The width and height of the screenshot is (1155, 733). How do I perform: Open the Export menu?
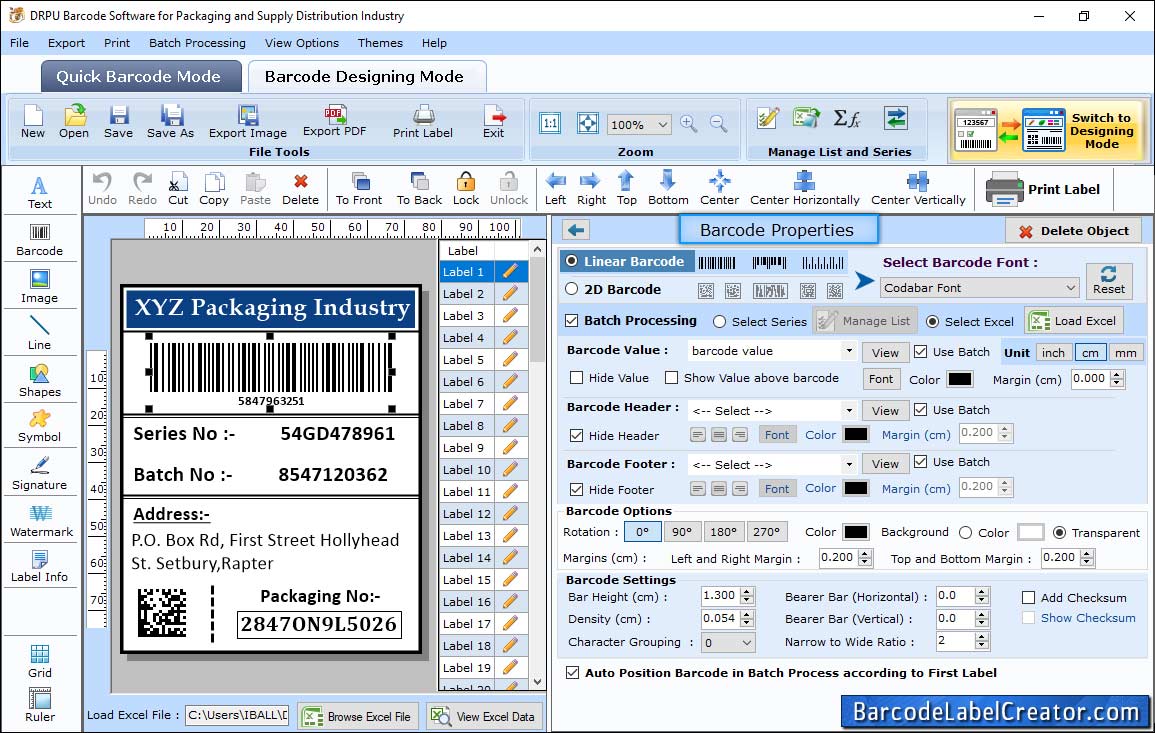tap(66, 43)
